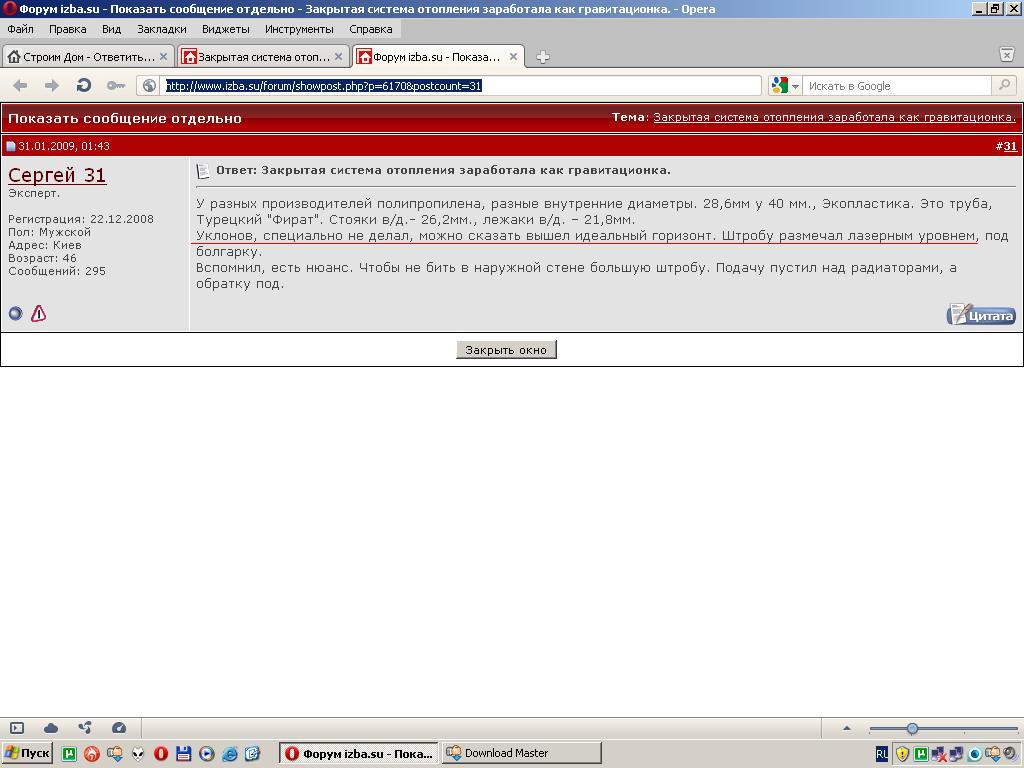The height and width of the screenshot is (768, 1024).
Task: Open the password wand key icon
Action: point(116,86)
